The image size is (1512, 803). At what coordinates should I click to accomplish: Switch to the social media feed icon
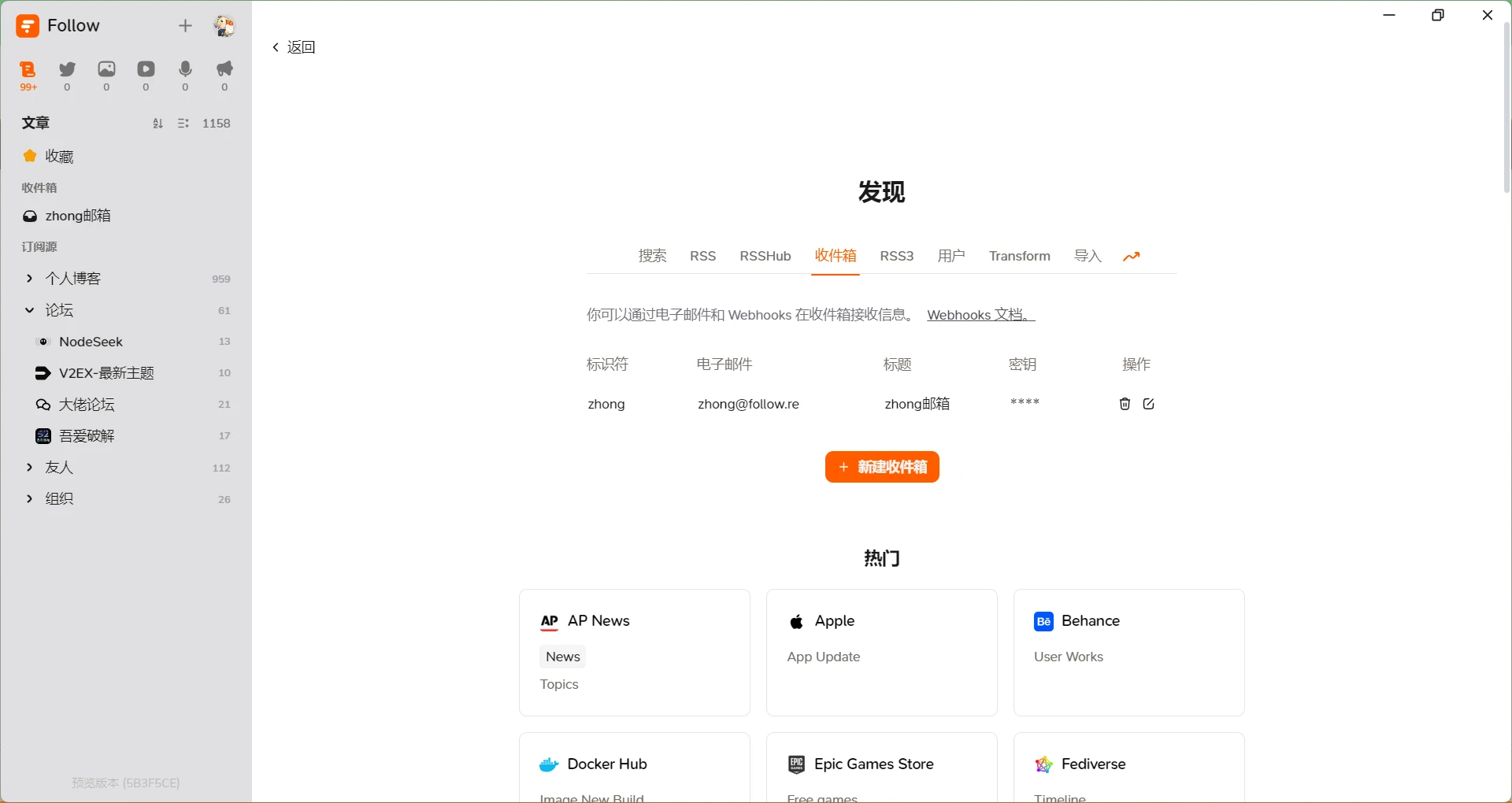click(x=68, y=70)
